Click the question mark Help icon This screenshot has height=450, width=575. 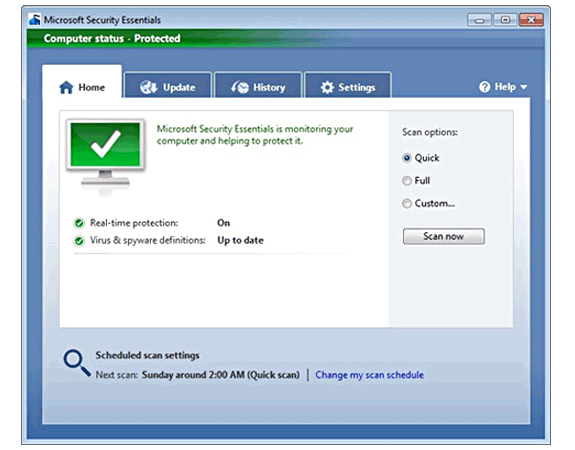(484, 87)
